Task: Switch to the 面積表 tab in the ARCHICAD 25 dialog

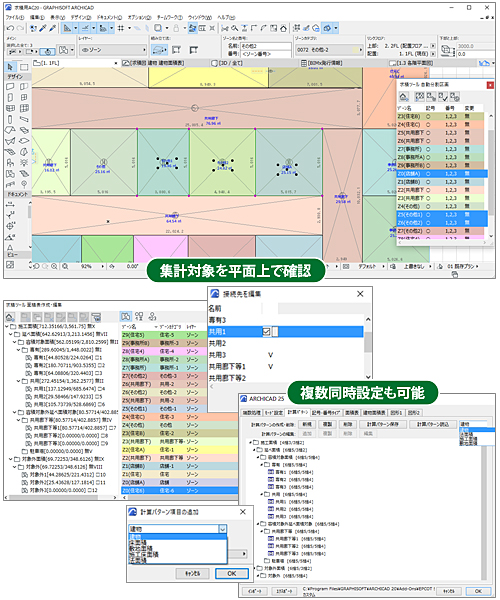Action: (x=352, y=412)
